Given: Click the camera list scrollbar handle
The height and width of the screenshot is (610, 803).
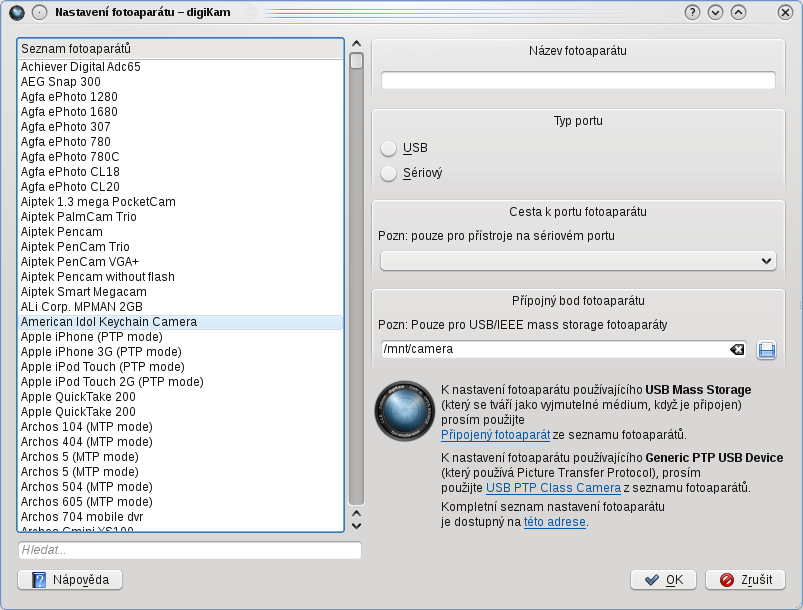Looking at the screenshot, I should [x=356, y=61].
